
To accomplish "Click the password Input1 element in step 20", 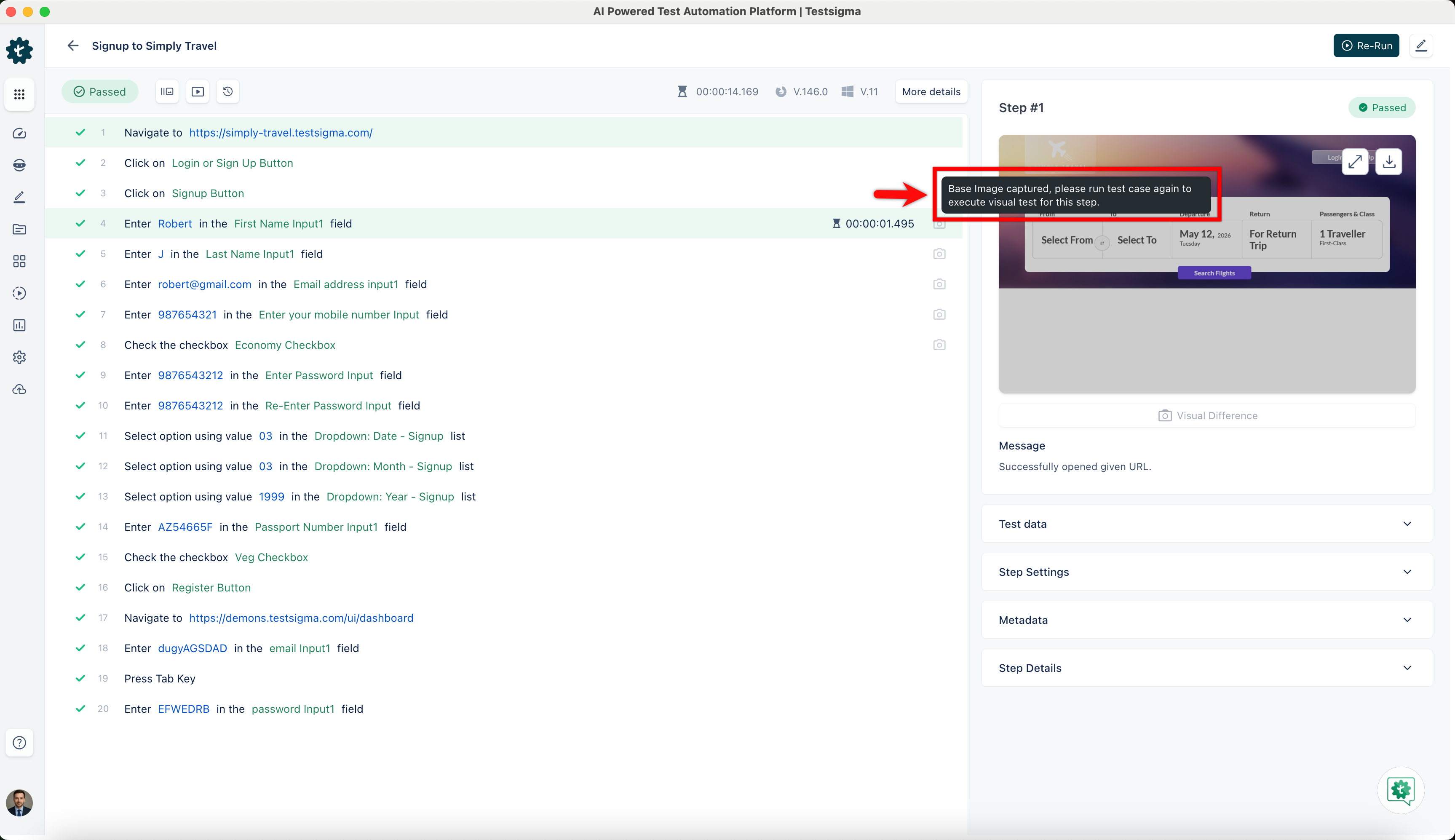I will 293,709.
